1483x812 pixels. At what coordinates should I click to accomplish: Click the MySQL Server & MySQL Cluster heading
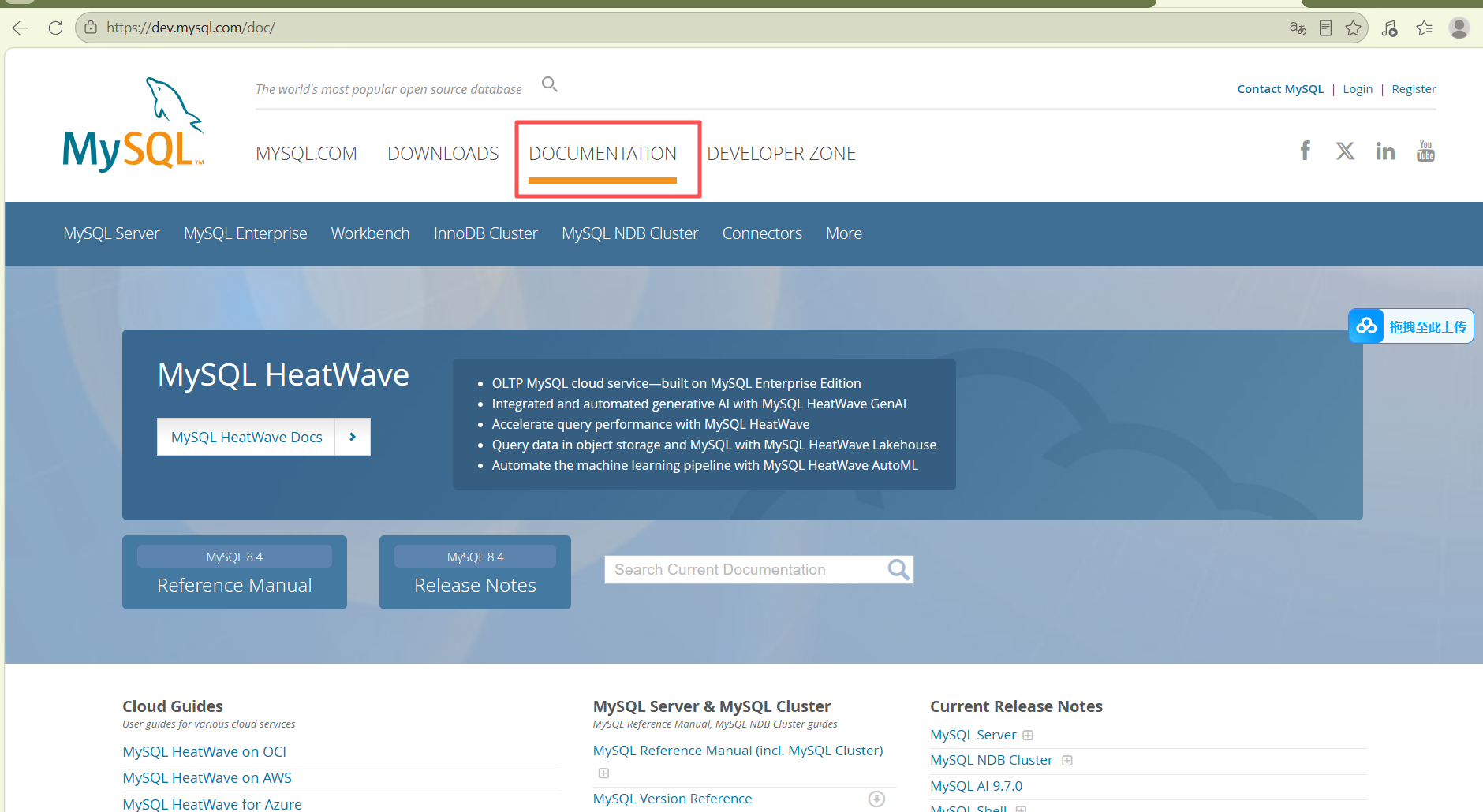[x=712, y=706]
